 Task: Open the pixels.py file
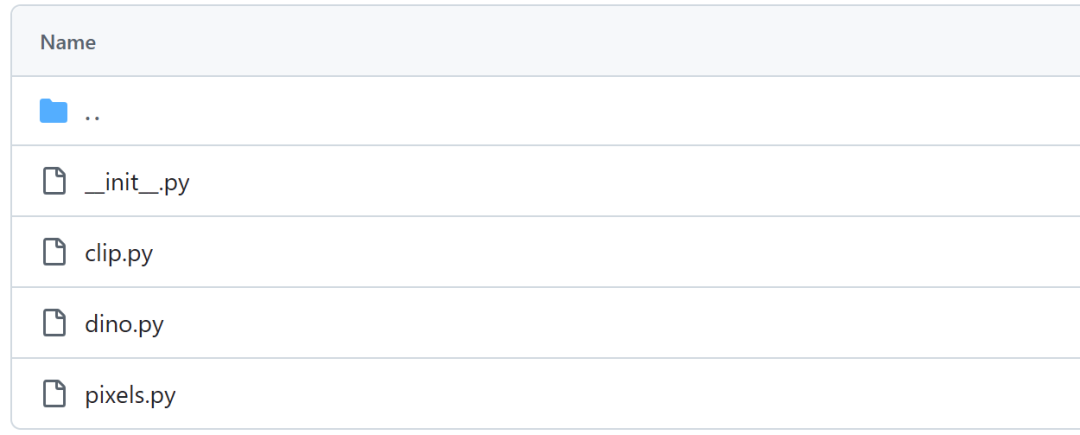(x=130, y=395)
